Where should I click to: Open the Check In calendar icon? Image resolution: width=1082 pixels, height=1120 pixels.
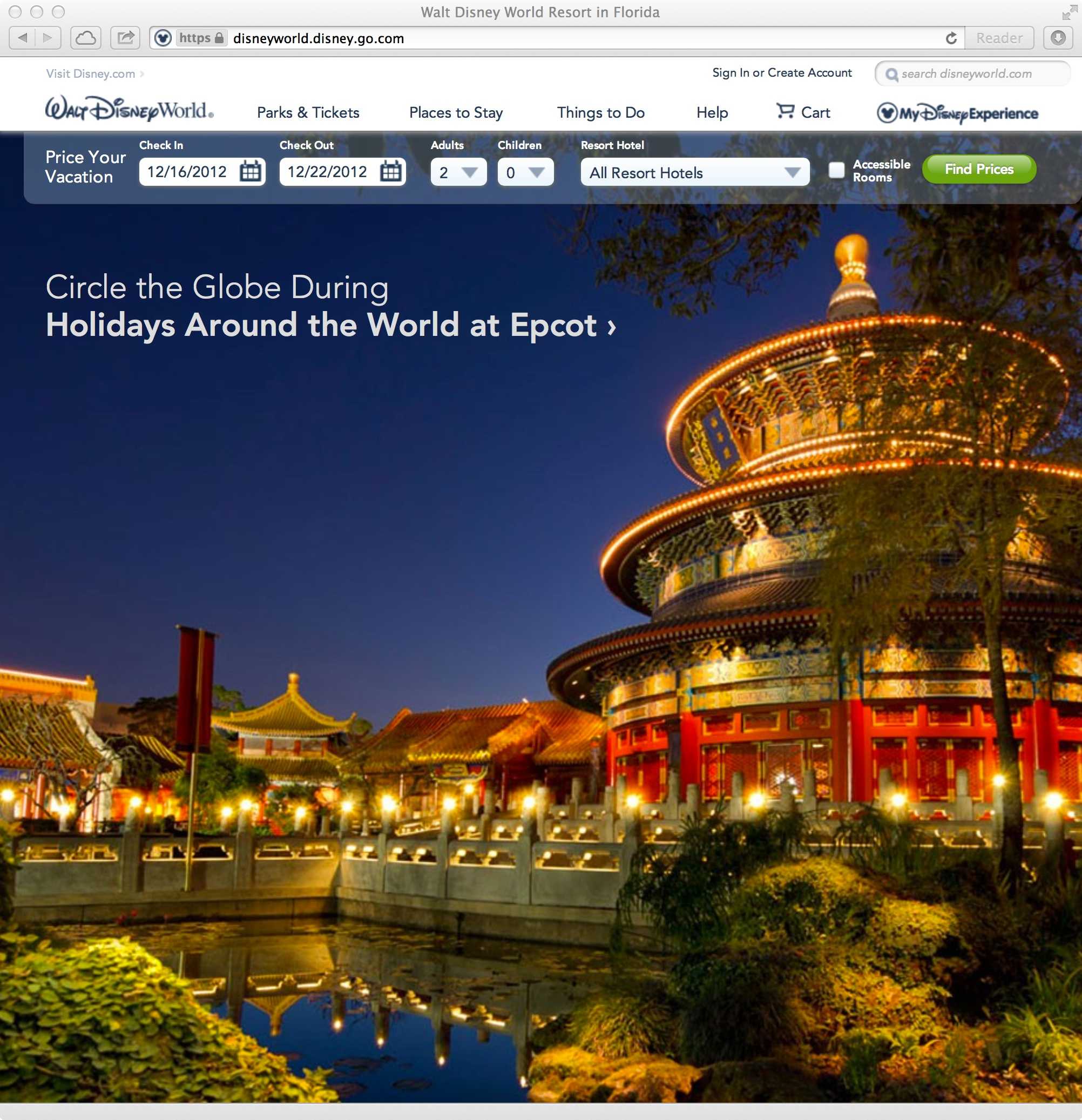click(x=250, y=171)
